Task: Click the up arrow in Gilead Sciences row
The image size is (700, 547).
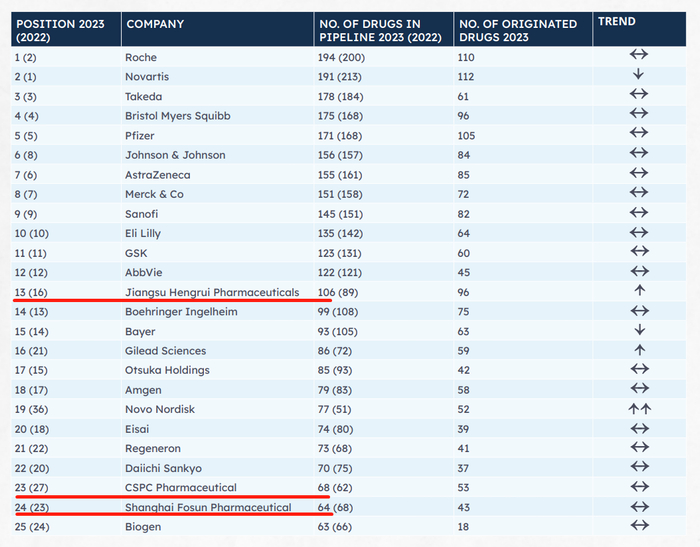Action: [x=639, y=350]
